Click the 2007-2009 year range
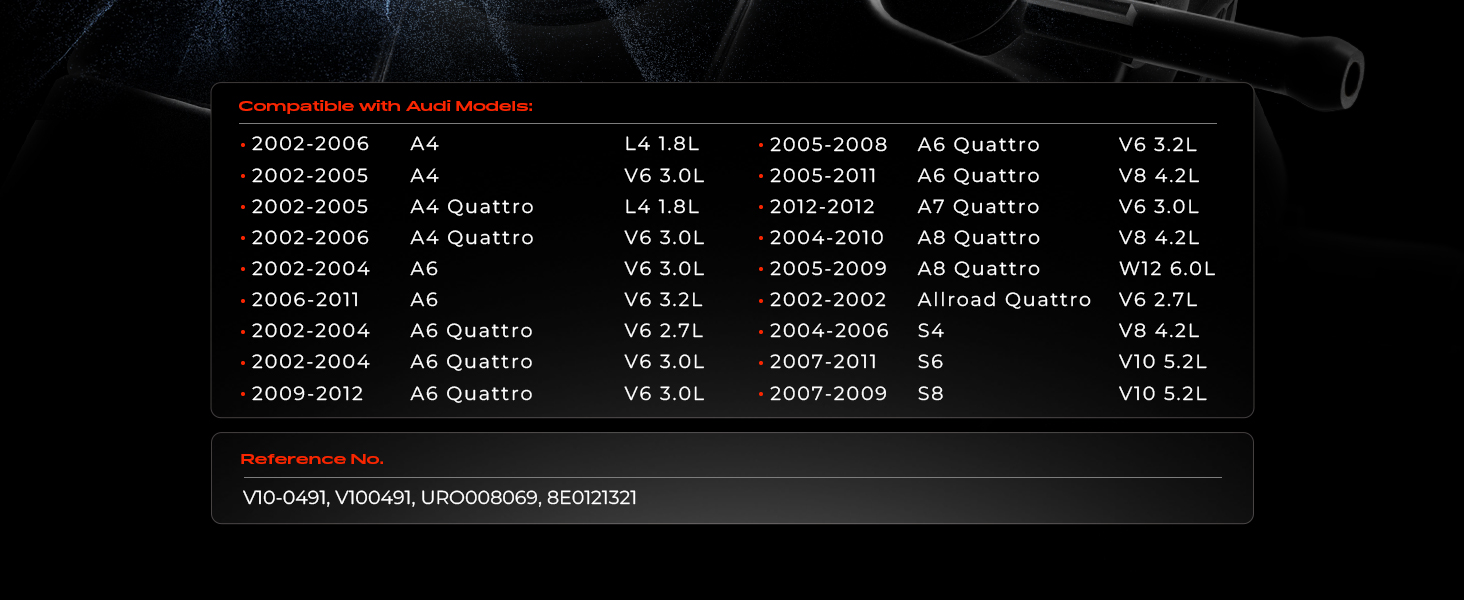The height and width of the screenshot is (600, 1464). 828,394
